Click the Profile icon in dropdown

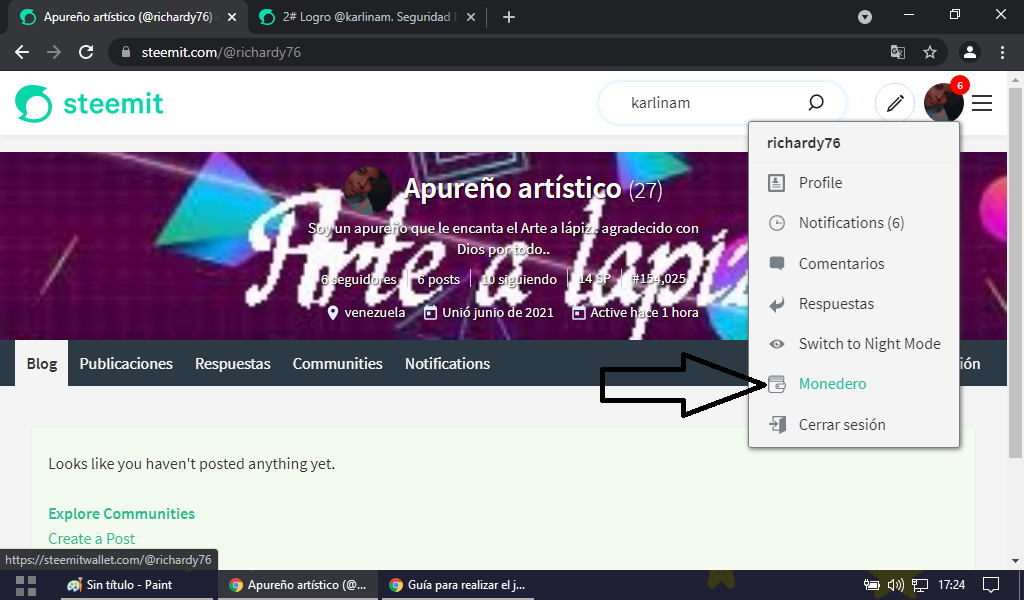[776, 183]
